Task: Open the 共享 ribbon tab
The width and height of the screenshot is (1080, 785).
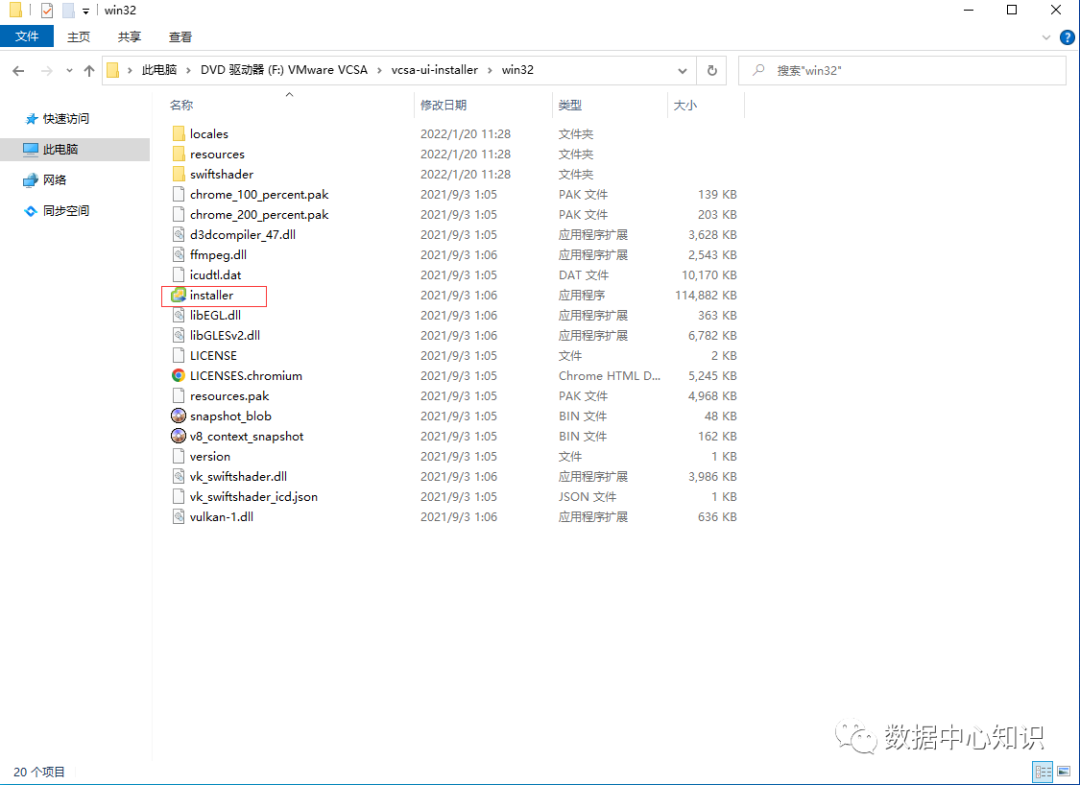Action: pos(129,36)
